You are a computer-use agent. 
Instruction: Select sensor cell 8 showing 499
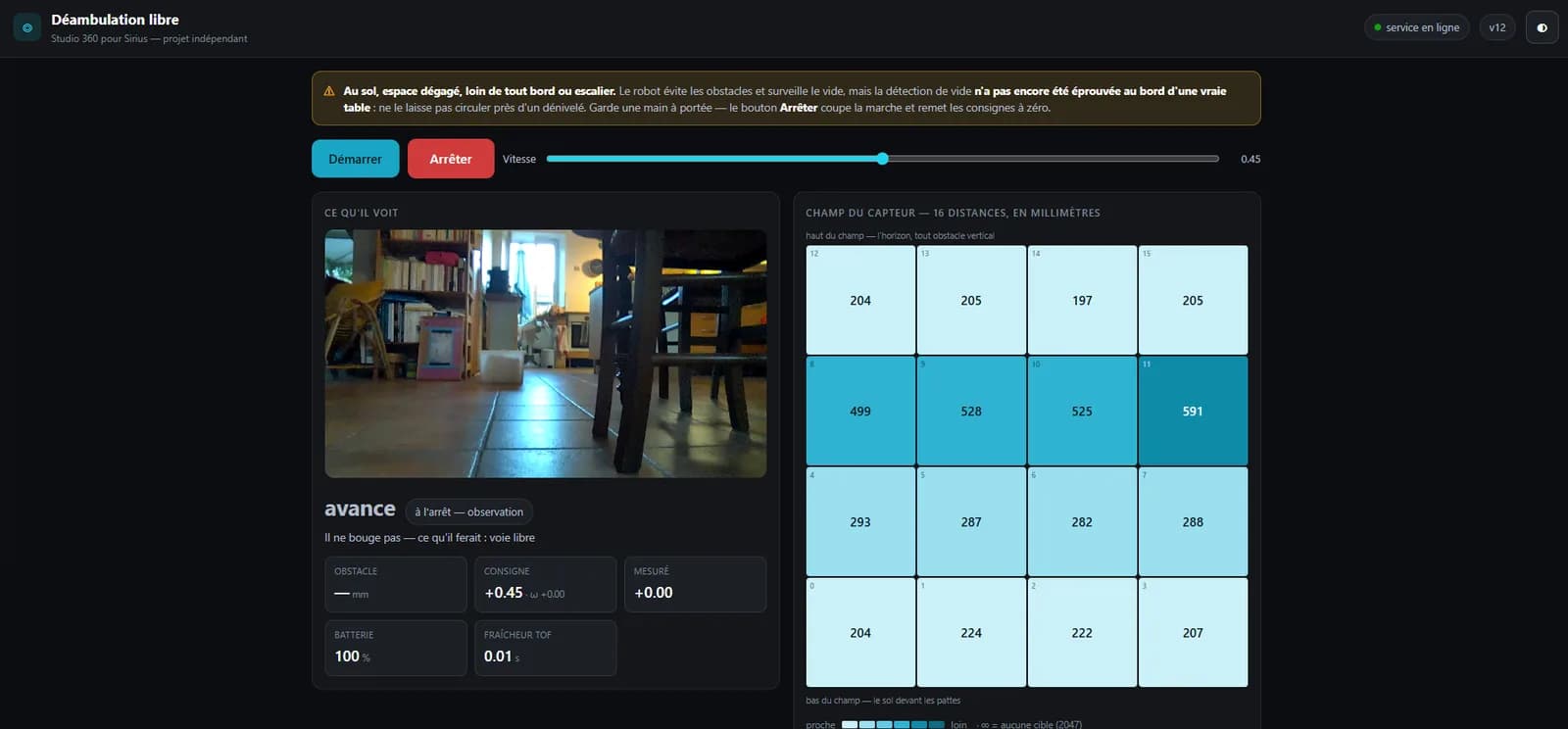(x=860, y=411)
